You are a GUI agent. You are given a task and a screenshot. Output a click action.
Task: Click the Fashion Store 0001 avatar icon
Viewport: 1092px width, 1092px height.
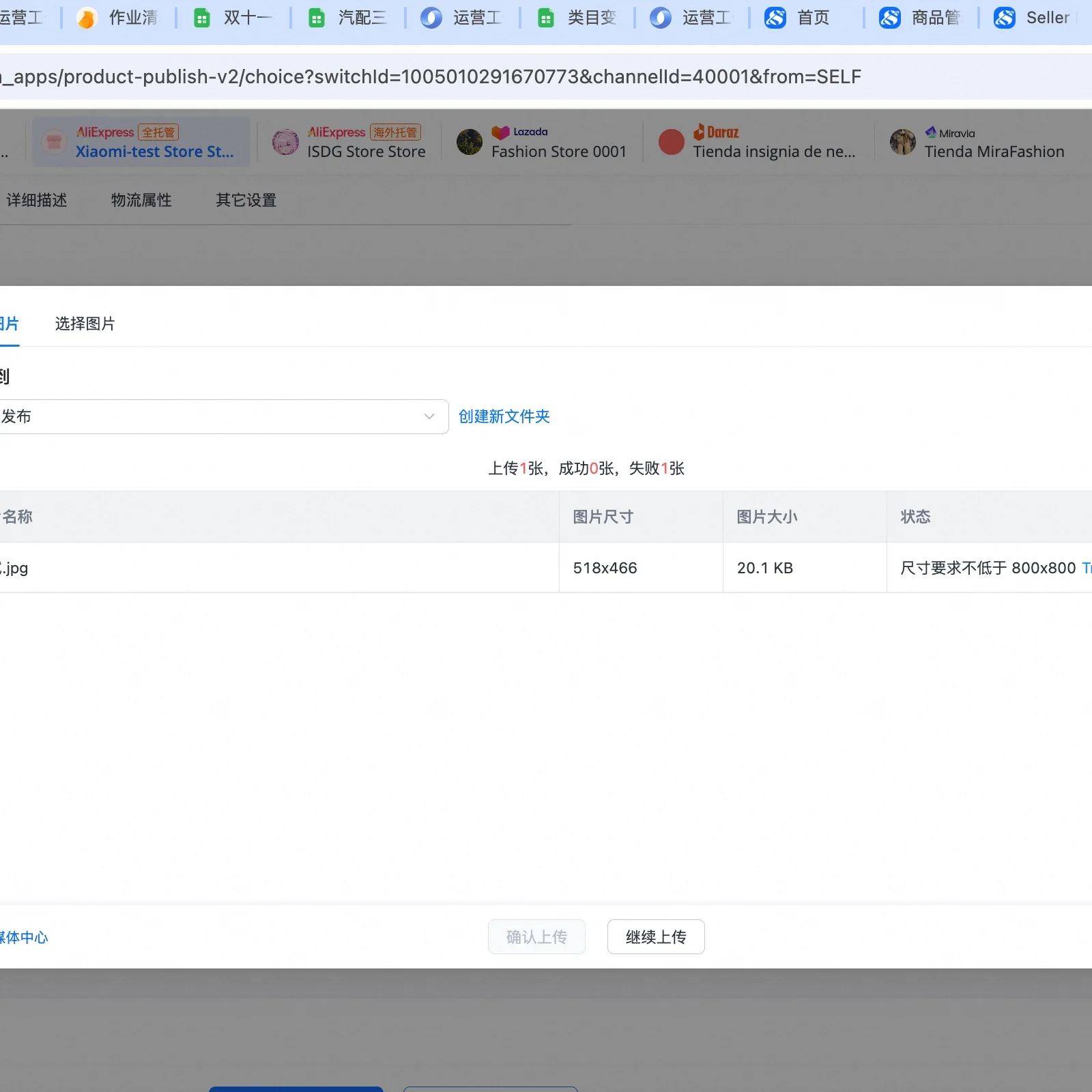[x=470, y=142]
